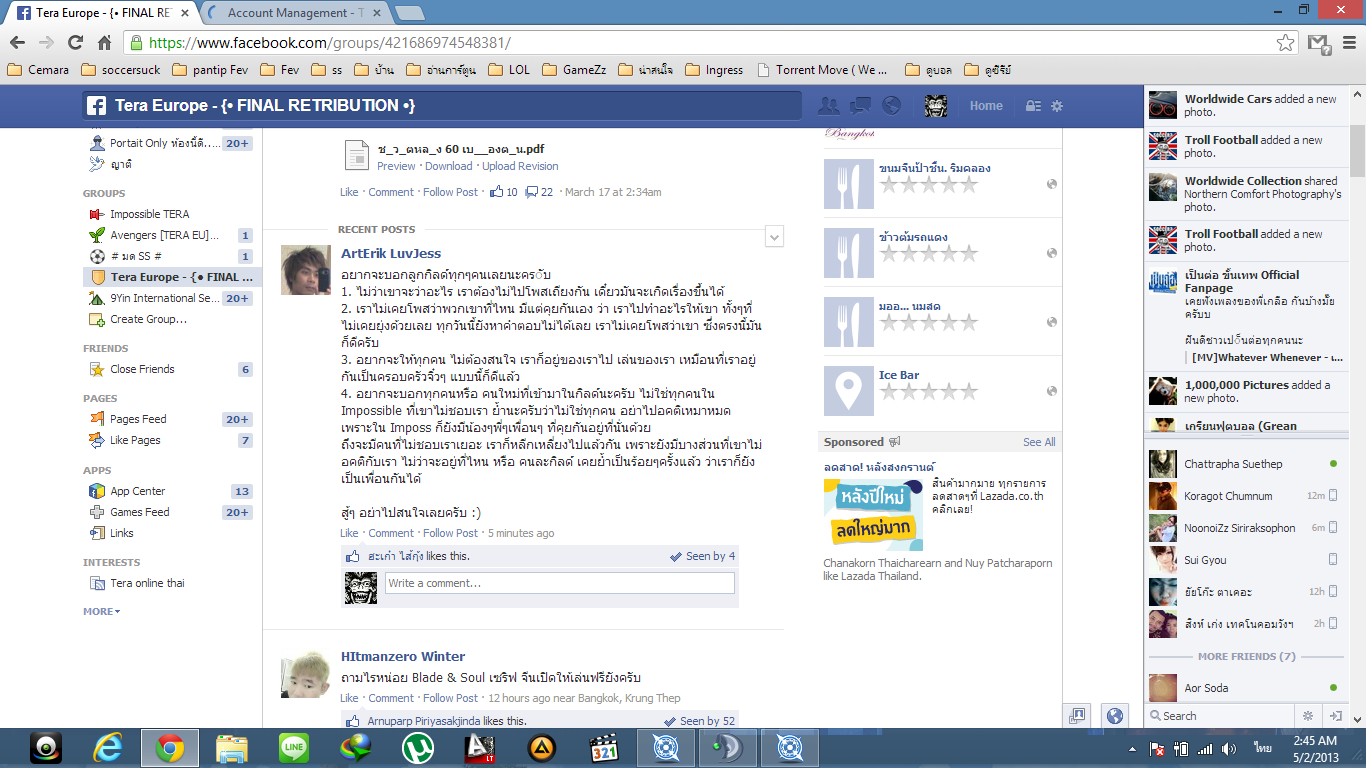
Task: Click Download link for the PDF file
Action: [x=448, y=166]
